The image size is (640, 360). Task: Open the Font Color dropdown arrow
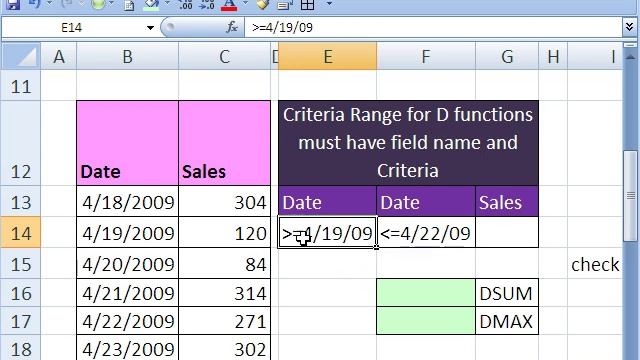pos(245,4)
